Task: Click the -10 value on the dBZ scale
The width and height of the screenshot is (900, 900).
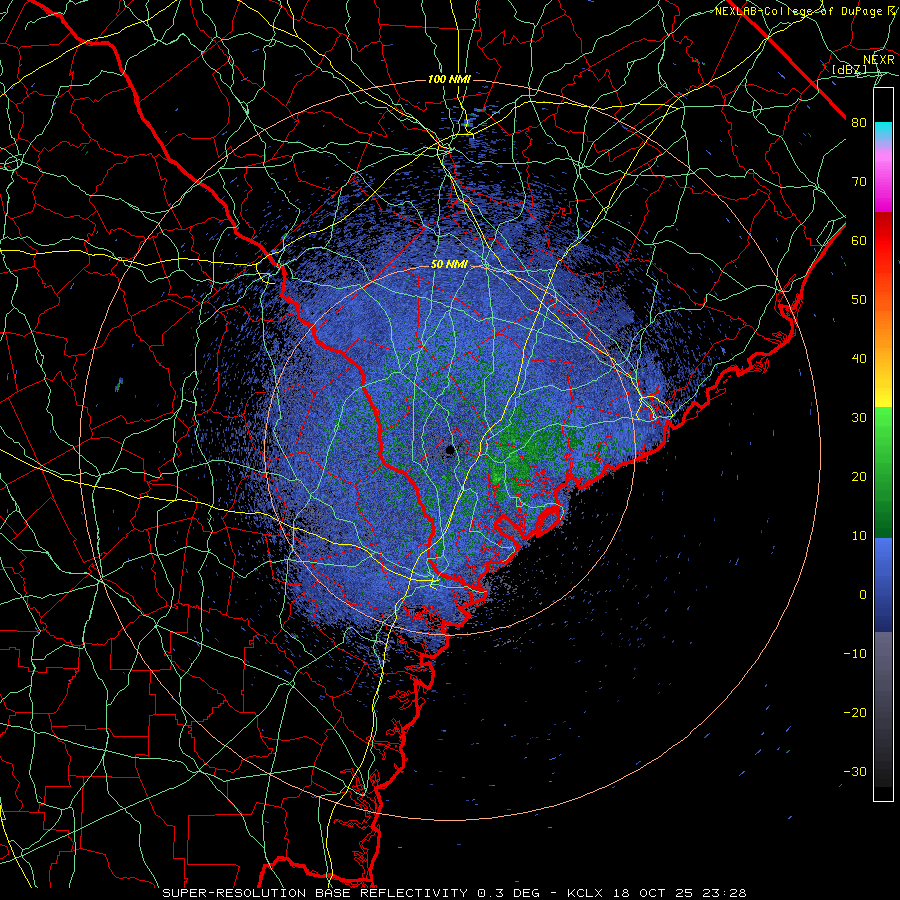Action: point(855,653)
